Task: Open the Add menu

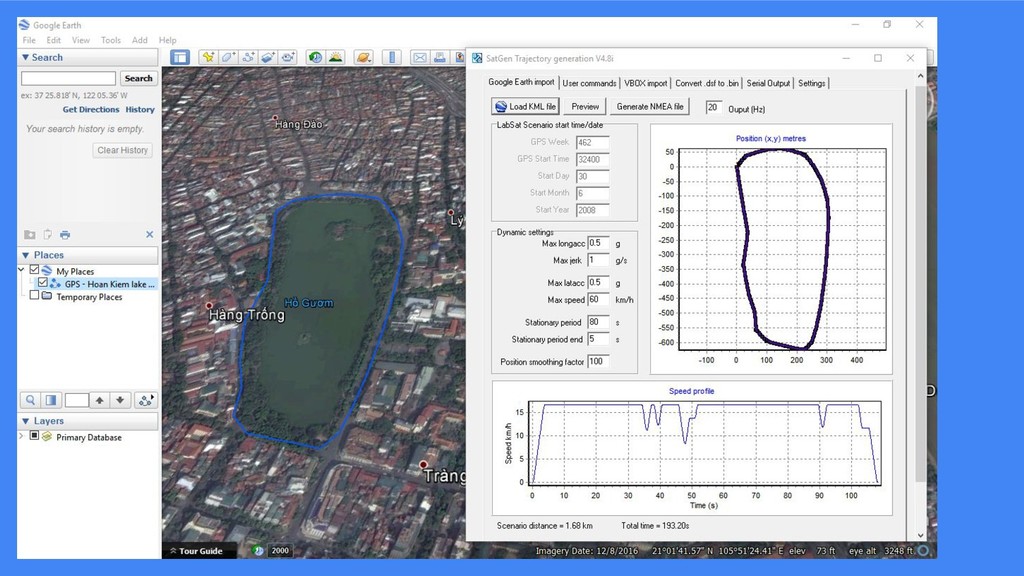Action: pyautogui.click(x=140, y=40)
